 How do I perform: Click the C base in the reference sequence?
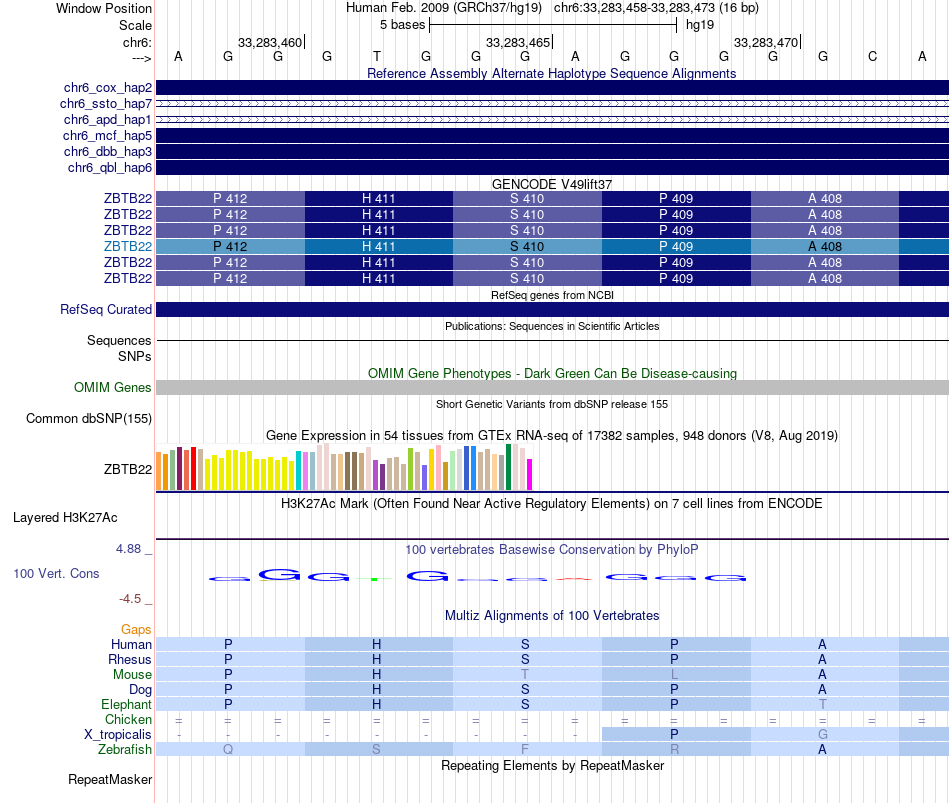tap(872, 56)
